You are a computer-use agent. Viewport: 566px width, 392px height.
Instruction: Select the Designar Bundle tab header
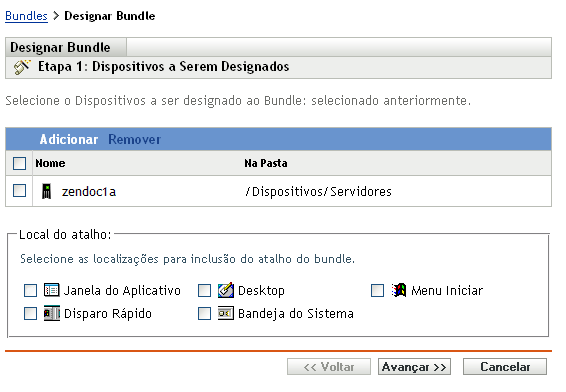tap(66, 47)
